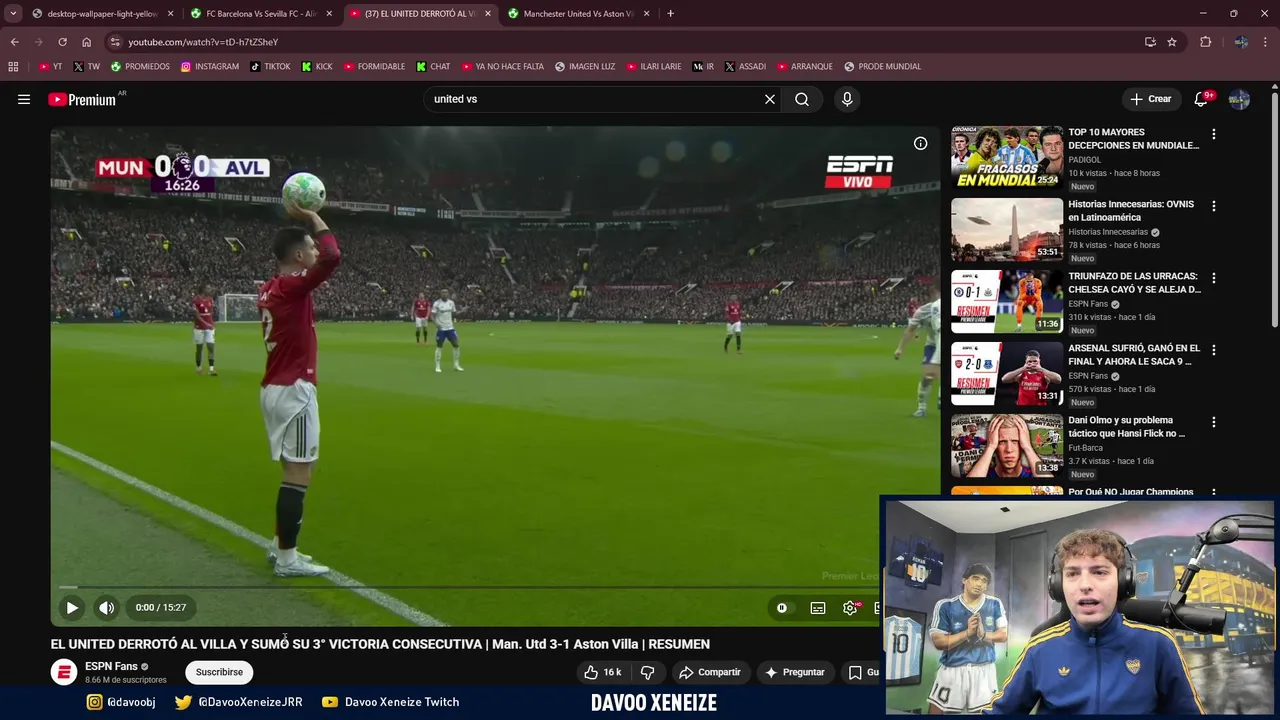Open the browser extensions menu
This screenshot has width=1280, height=720.
pos(1205,42)
